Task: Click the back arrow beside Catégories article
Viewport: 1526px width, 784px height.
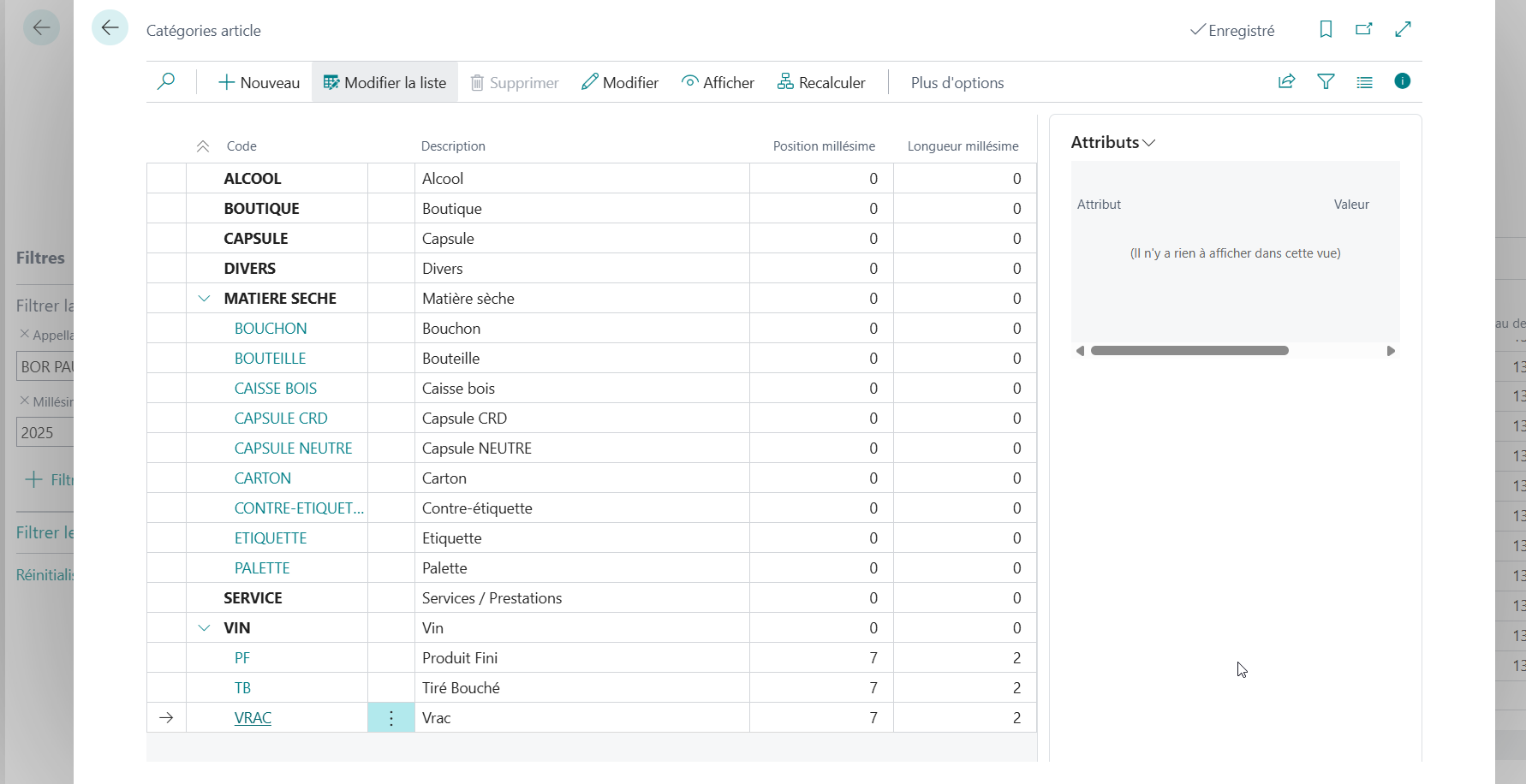Action: pyautogui.click(x=110, y=28)
